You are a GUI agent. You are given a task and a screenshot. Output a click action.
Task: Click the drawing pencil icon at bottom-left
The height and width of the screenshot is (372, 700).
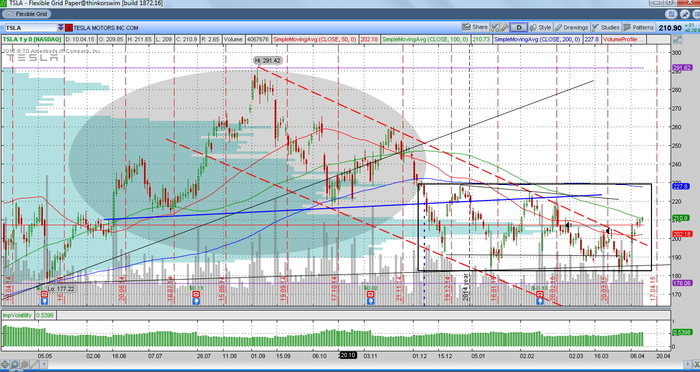coord(34,364)
